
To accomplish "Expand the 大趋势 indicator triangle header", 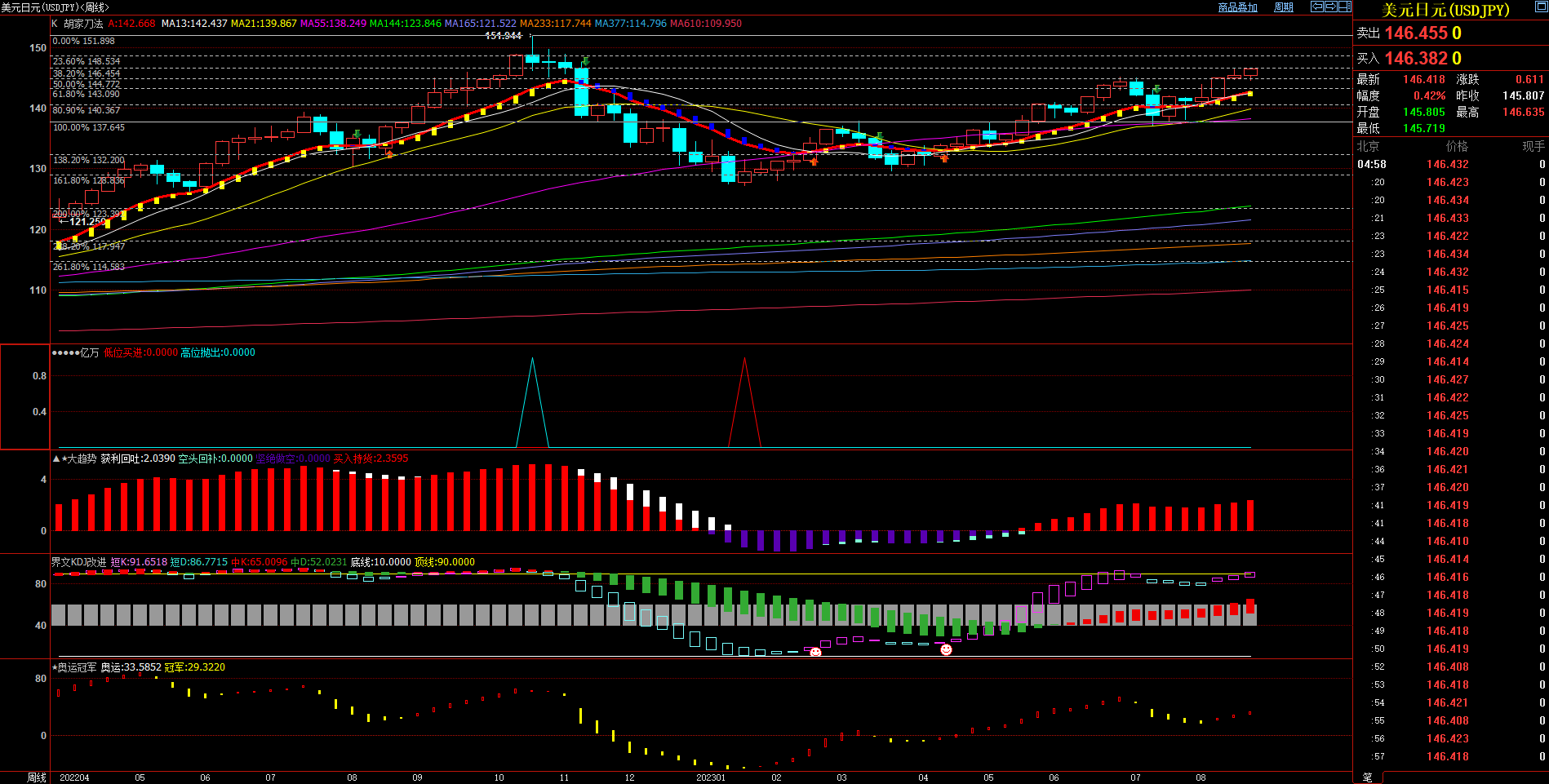I will point(56,459).
